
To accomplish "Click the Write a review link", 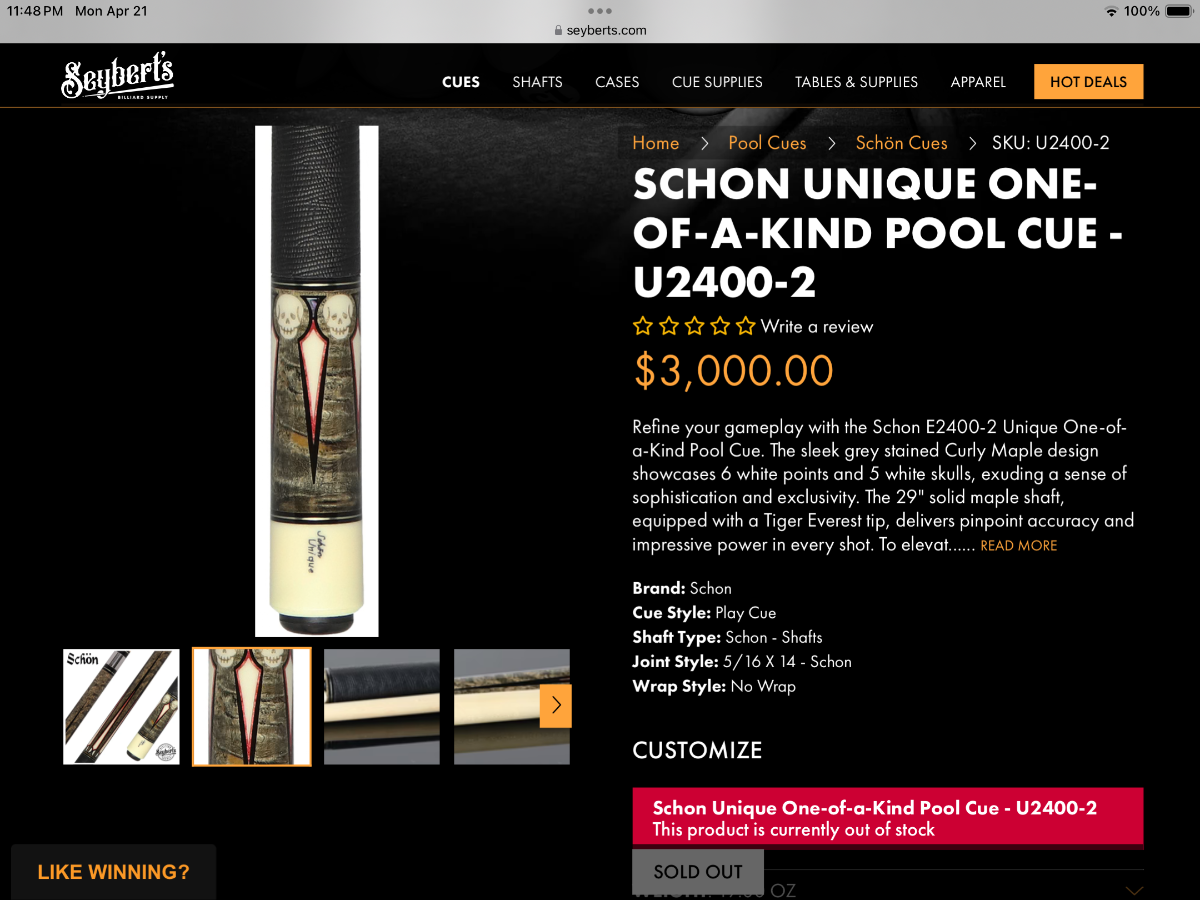I will coord(817,326).
